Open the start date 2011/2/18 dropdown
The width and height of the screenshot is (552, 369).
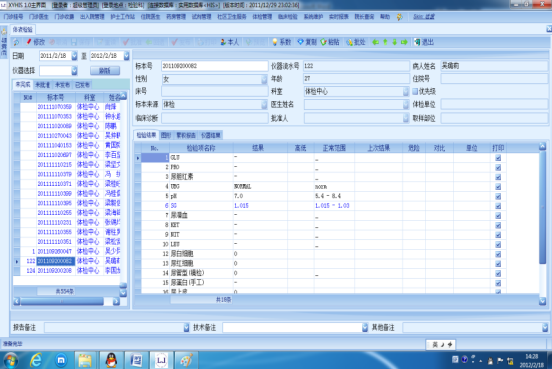tap(74, 56)
